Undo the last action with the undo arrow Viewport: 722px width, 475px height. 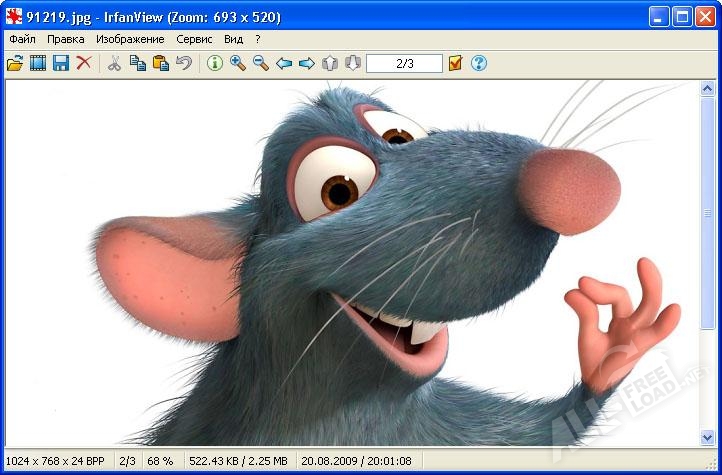tap(183, 63)
